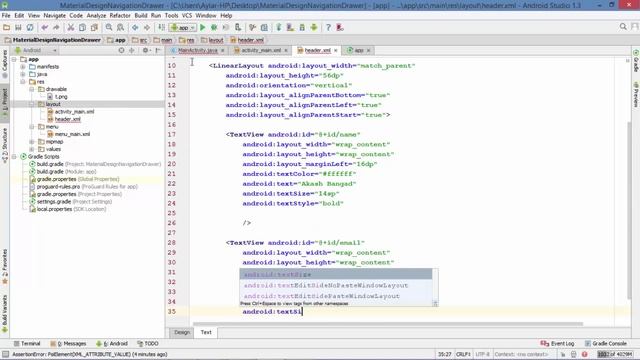The height and width of the screenshot is (360, 640).
Task: Open the Gradle Console
Action: [606, 344]
